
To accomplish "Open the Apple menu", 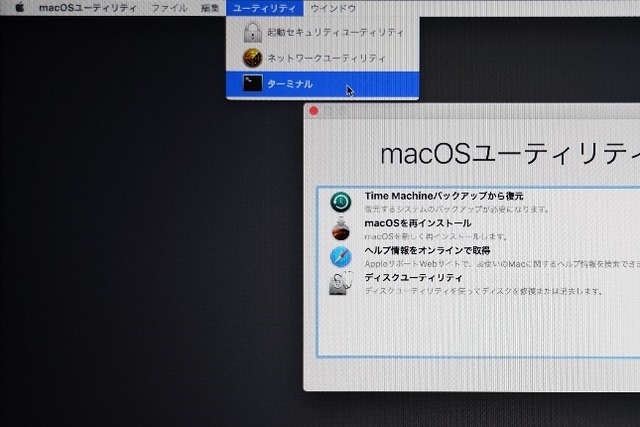I will click(x=19, y=7).
